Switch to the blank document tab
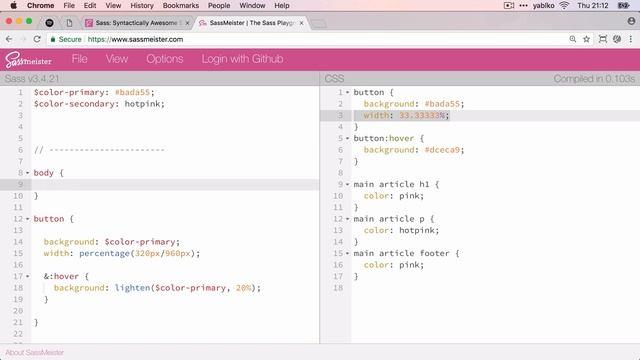640x360 pixels. point(69,23)
